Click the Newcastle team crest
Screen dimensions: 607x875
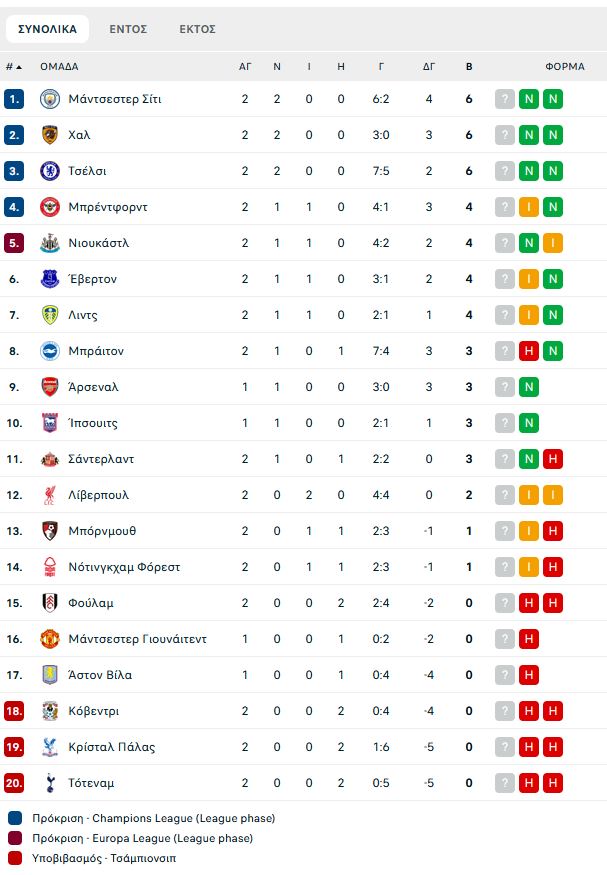(x=50, y=243)
